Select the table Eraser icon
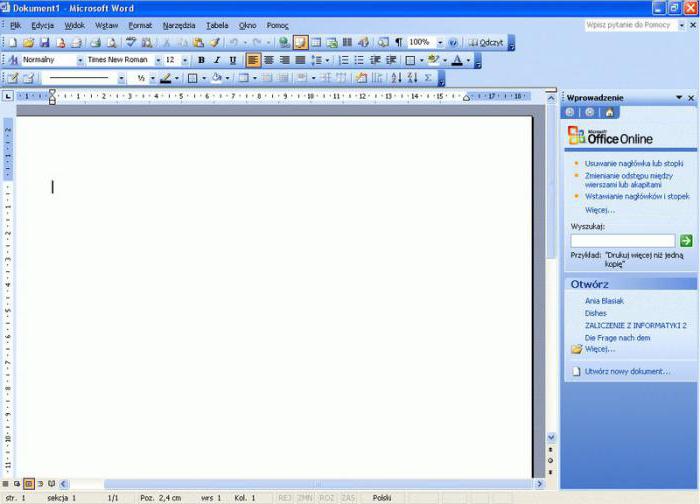The height and width of the screenshot is (504, 700). 28,78
